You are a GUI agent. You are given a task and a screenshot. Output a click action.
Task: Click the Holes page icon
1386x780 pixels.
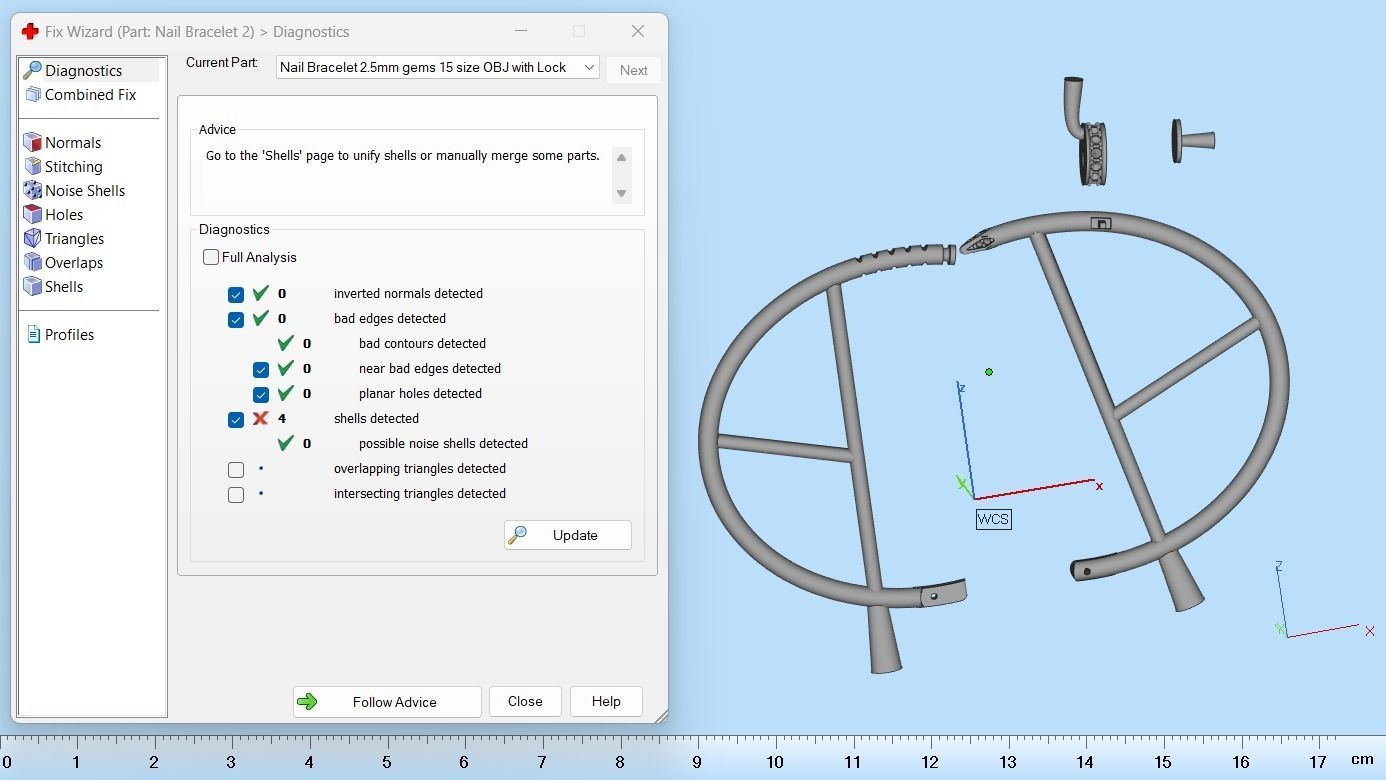click(x=32, y=214)
